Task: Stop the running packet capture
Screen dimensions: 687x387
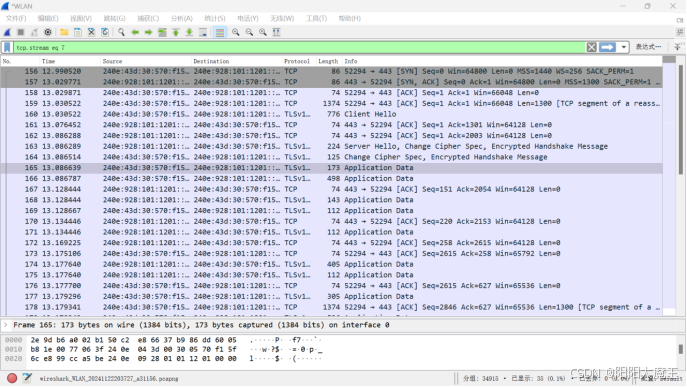Action: click(21, 32)
